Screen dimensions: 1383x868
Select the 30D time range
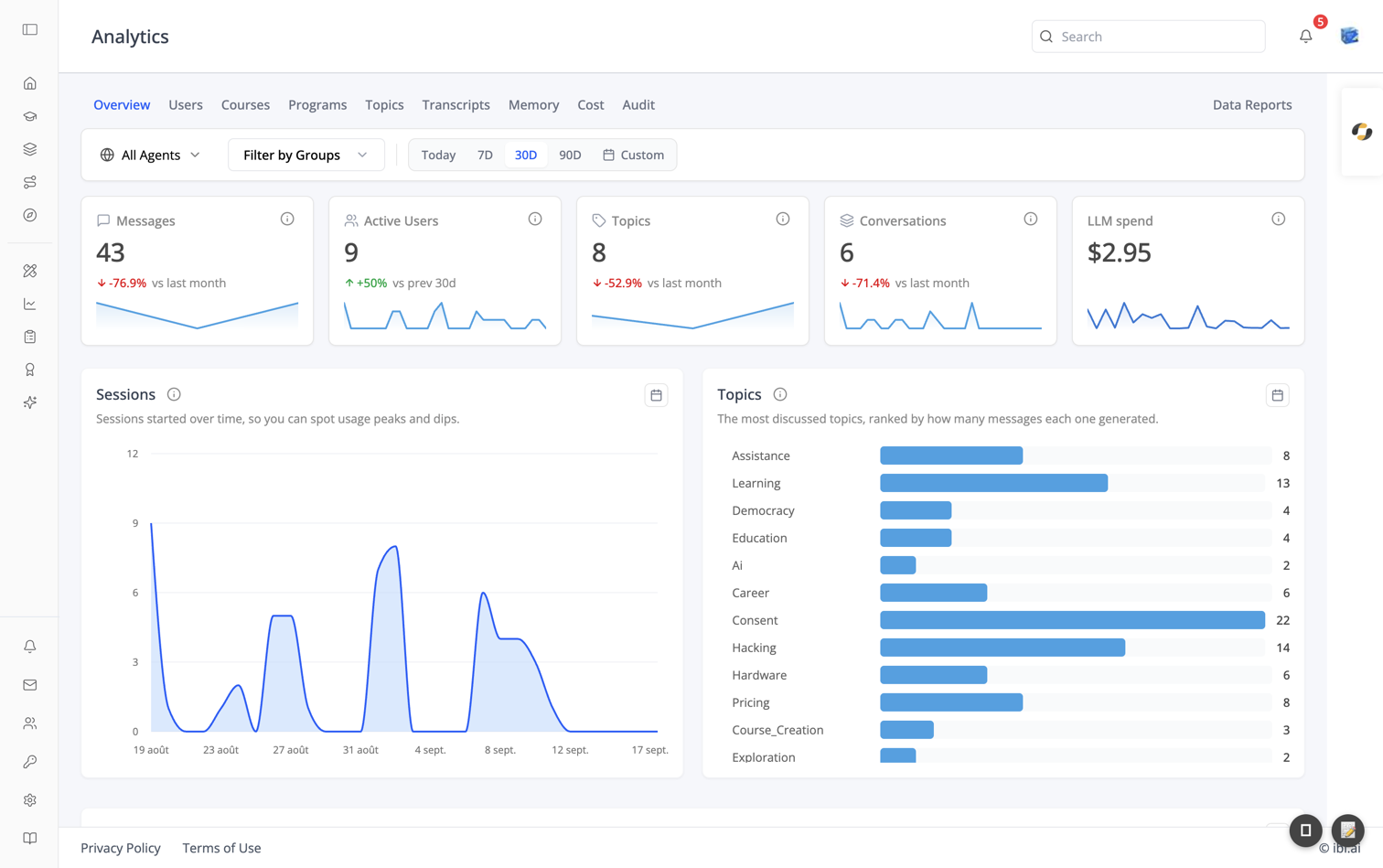tap(526, 155)
